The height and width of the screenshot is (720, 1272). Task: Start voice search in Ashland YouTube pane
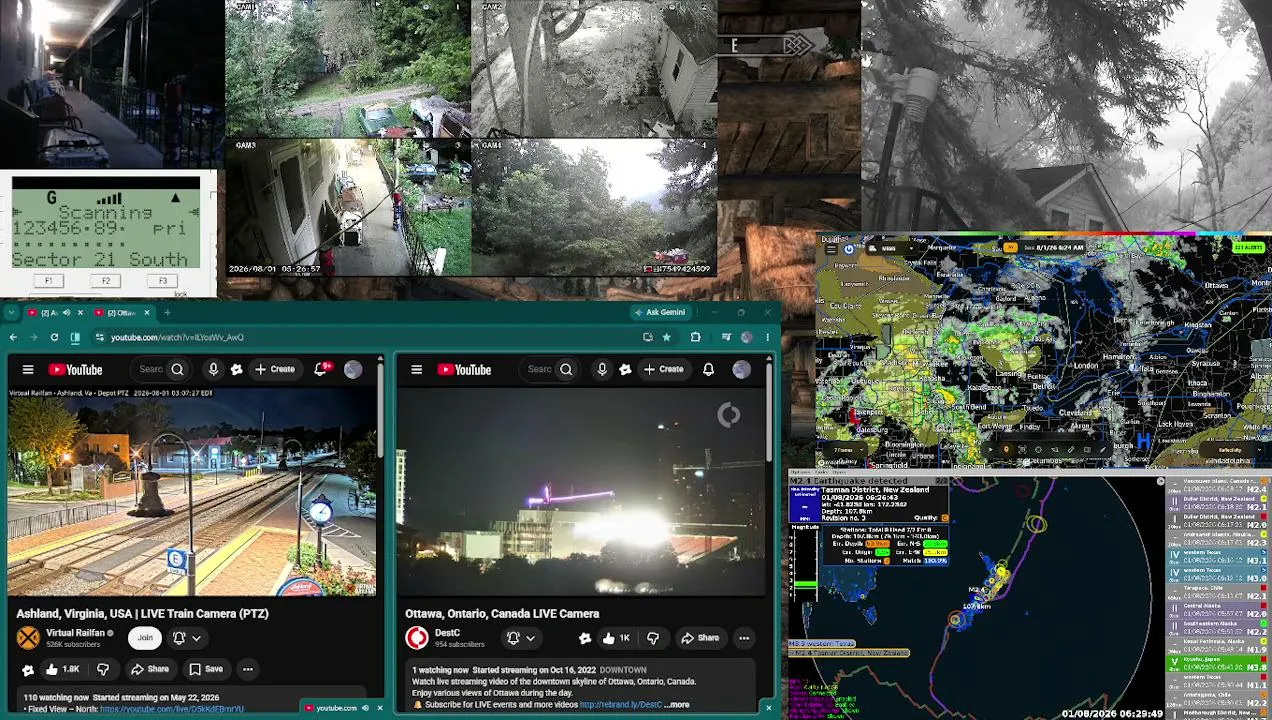213,370
